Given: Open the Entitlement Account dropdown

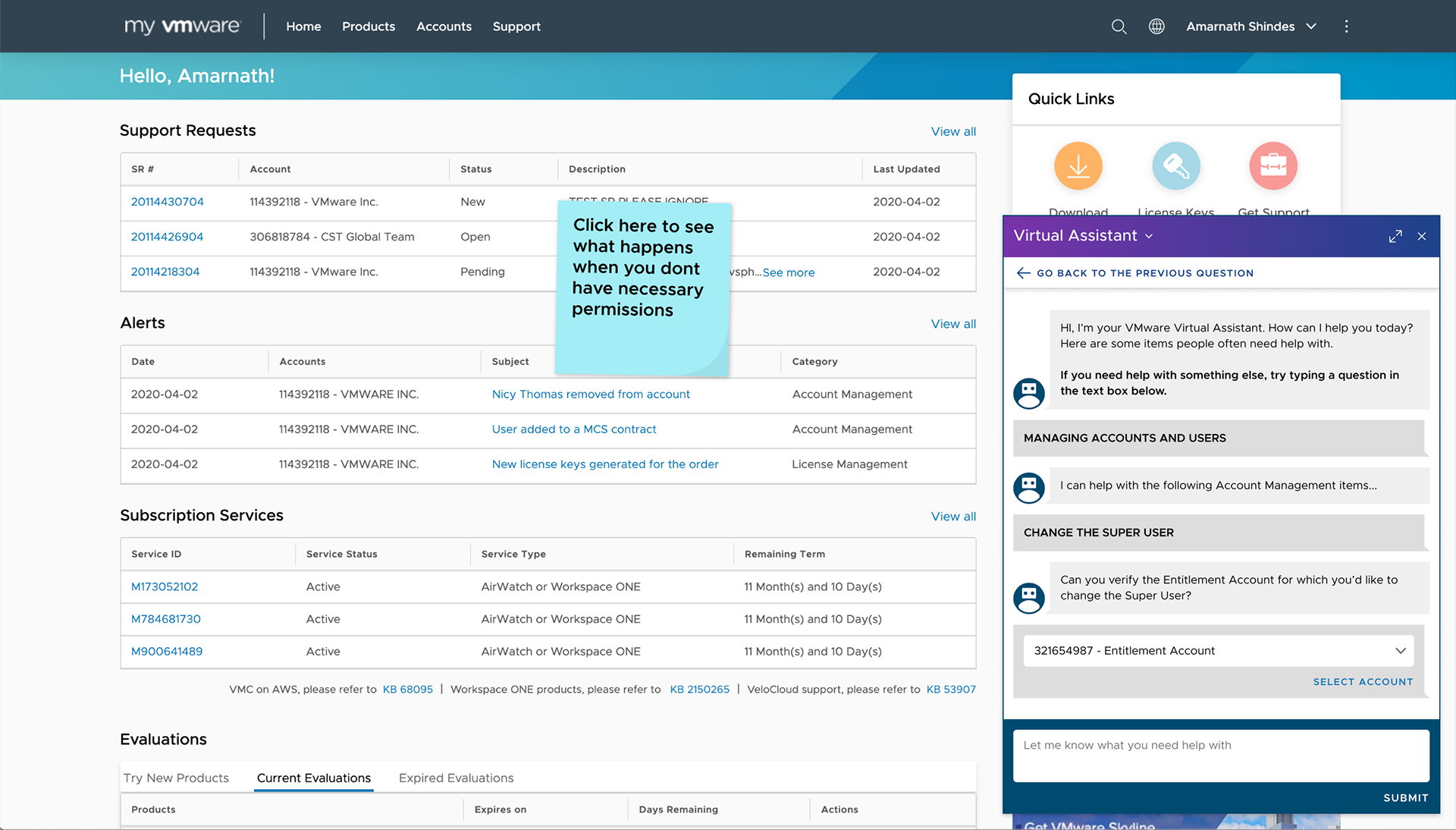Looking at the screenshot, I should point(1218,651).
